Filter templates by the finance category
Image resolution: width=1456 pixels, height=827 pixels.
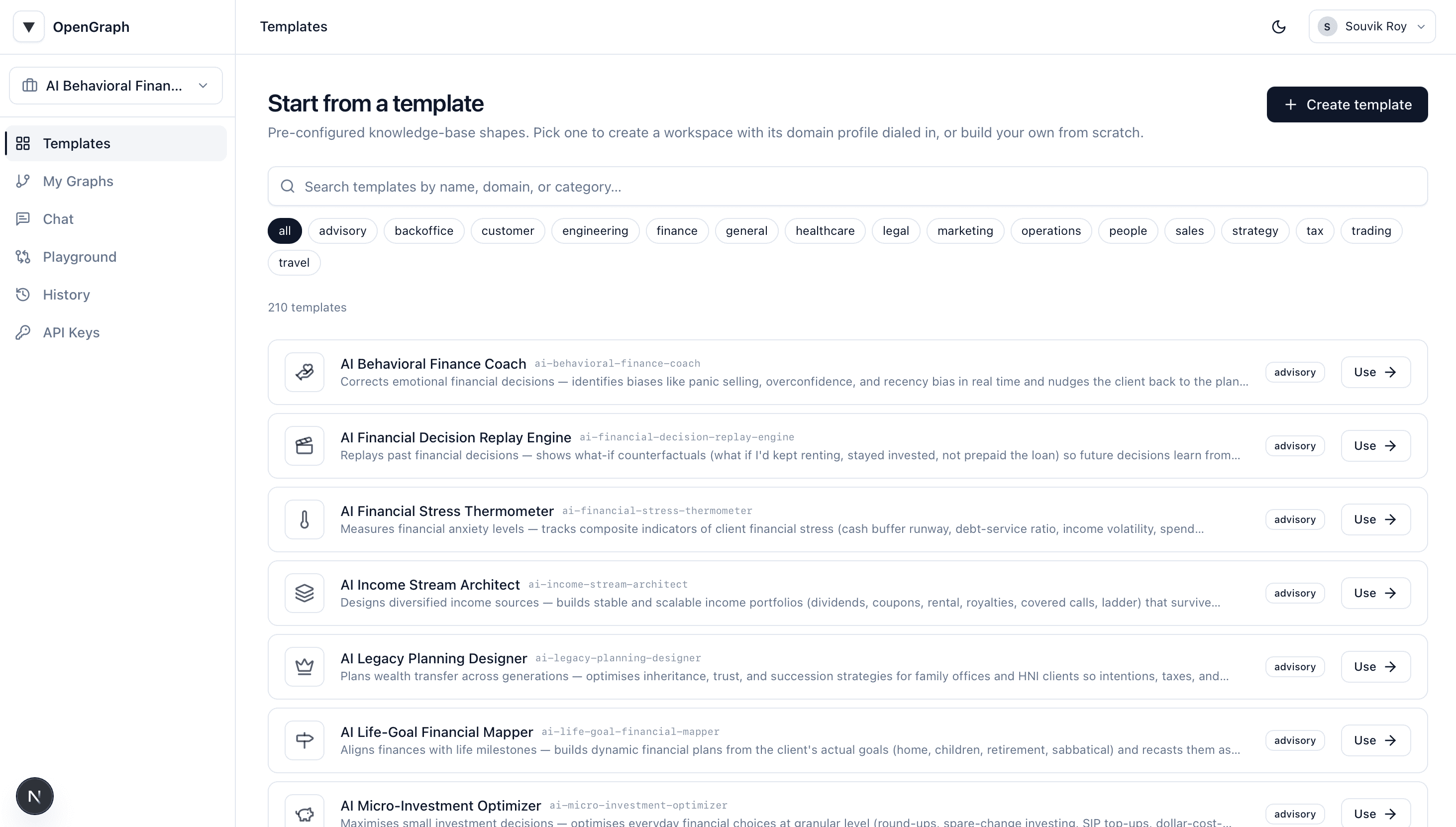point(676,230)
